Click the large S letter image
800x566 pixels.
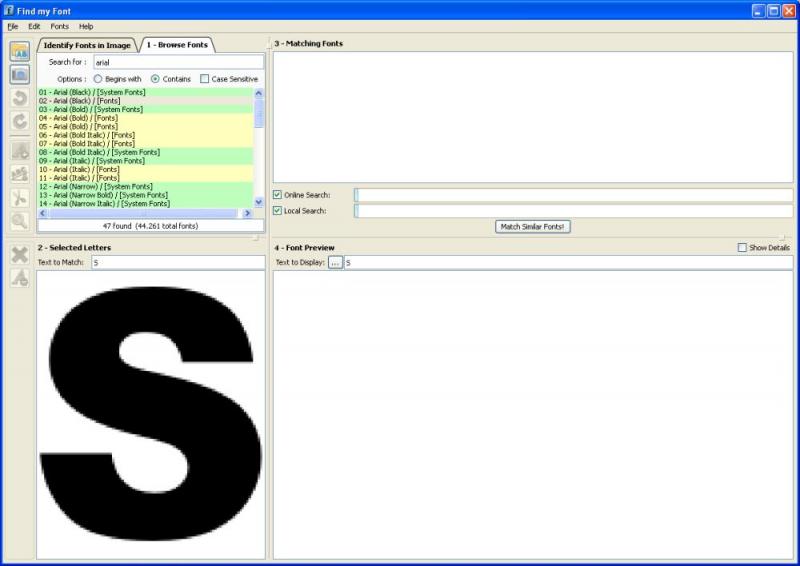click(x=151, y=413)
